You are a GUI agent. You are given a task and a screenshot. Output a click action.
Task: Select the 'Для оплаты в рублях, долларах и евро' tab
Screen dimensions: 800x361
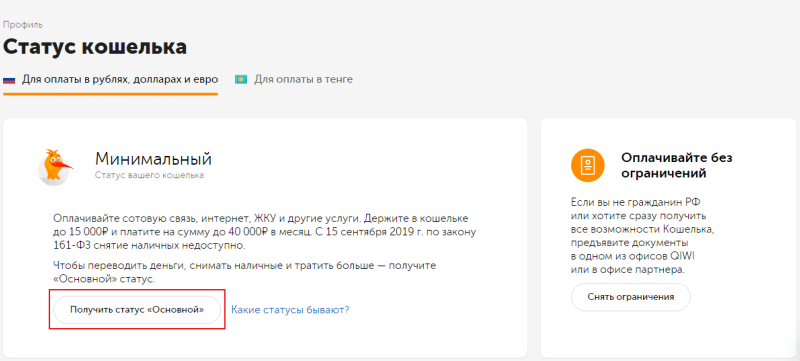[111, 80]
